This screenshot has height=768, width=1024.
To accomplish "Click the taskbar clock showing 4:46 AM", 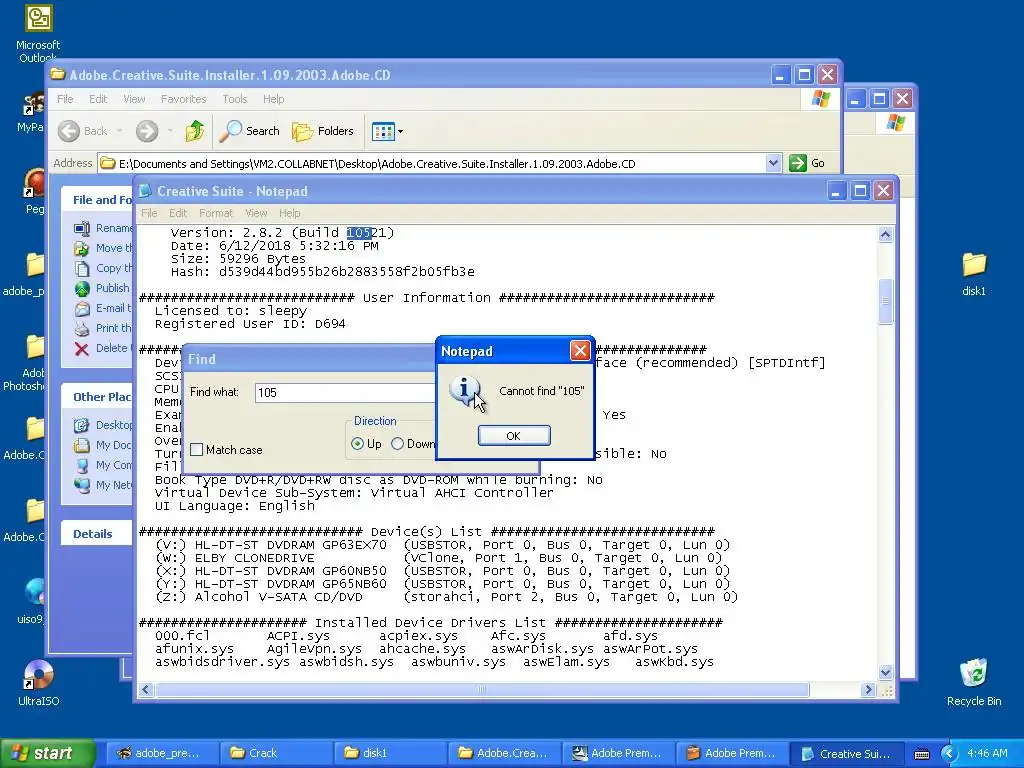I will tap(987, 754).
